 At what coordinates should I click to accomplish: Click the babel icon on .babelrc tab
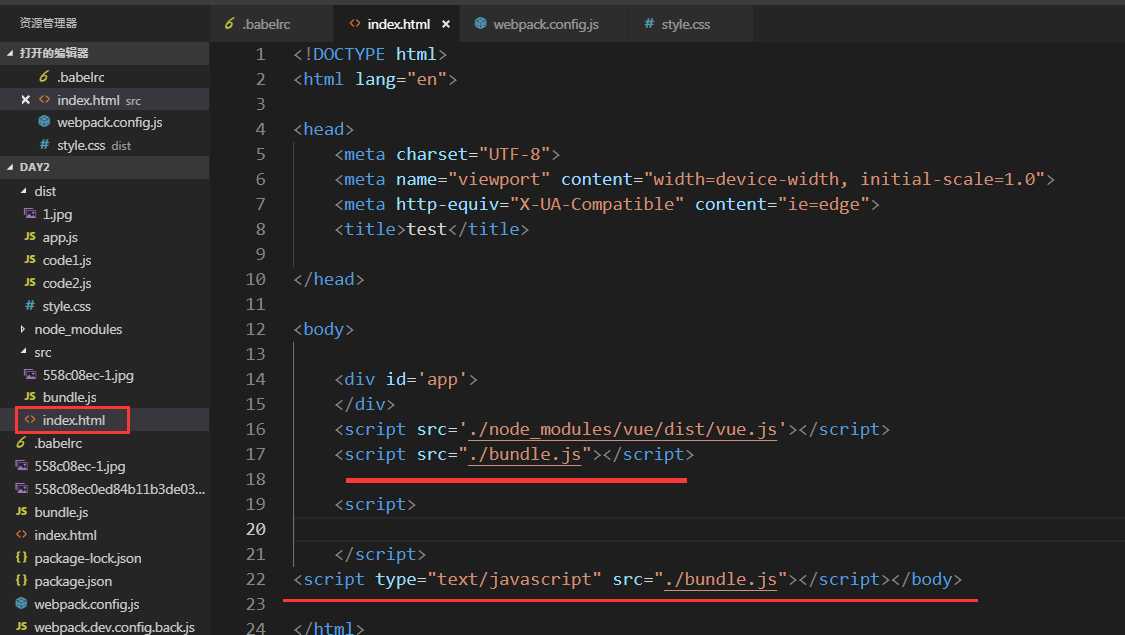tap(229, 24)
